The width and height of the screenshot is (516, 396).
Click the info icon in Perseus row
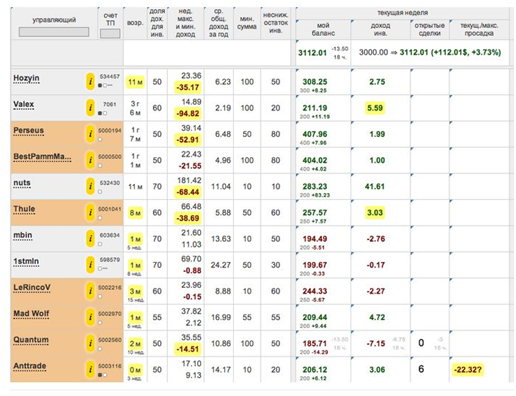[x=90, y=134]
